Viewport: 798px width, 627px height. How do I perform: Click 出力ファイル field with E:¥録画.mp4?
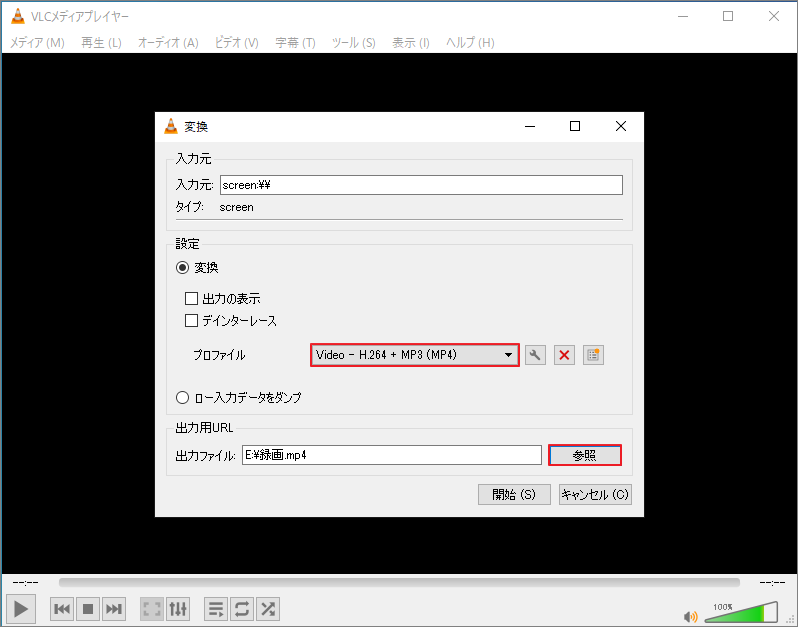pos(392,455)
